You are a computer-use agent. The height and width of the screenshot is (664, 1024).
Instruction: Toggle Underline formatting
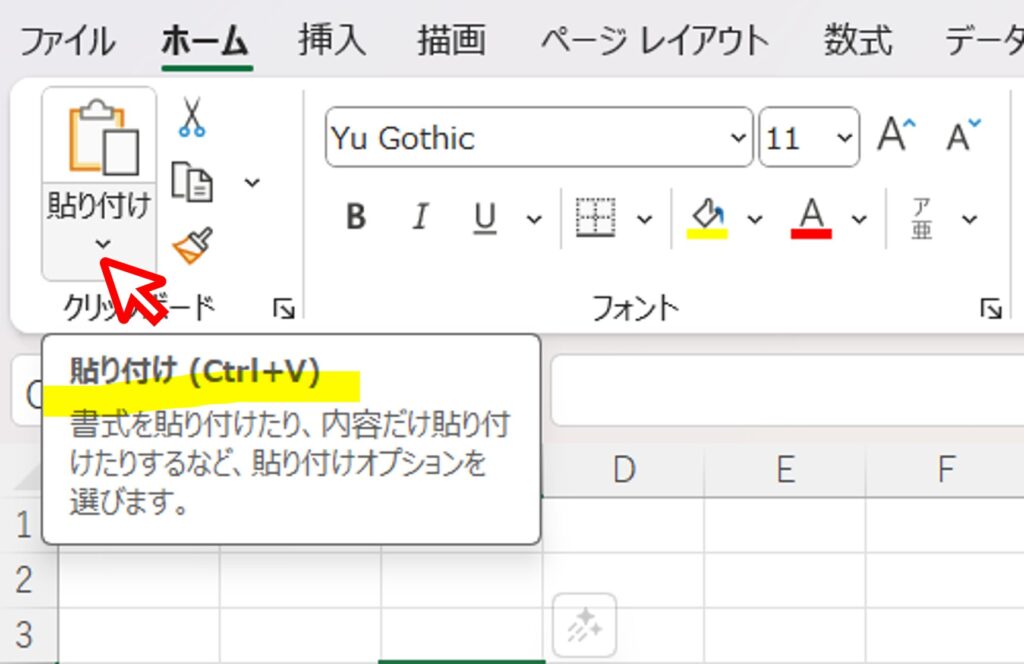[486, 218]
